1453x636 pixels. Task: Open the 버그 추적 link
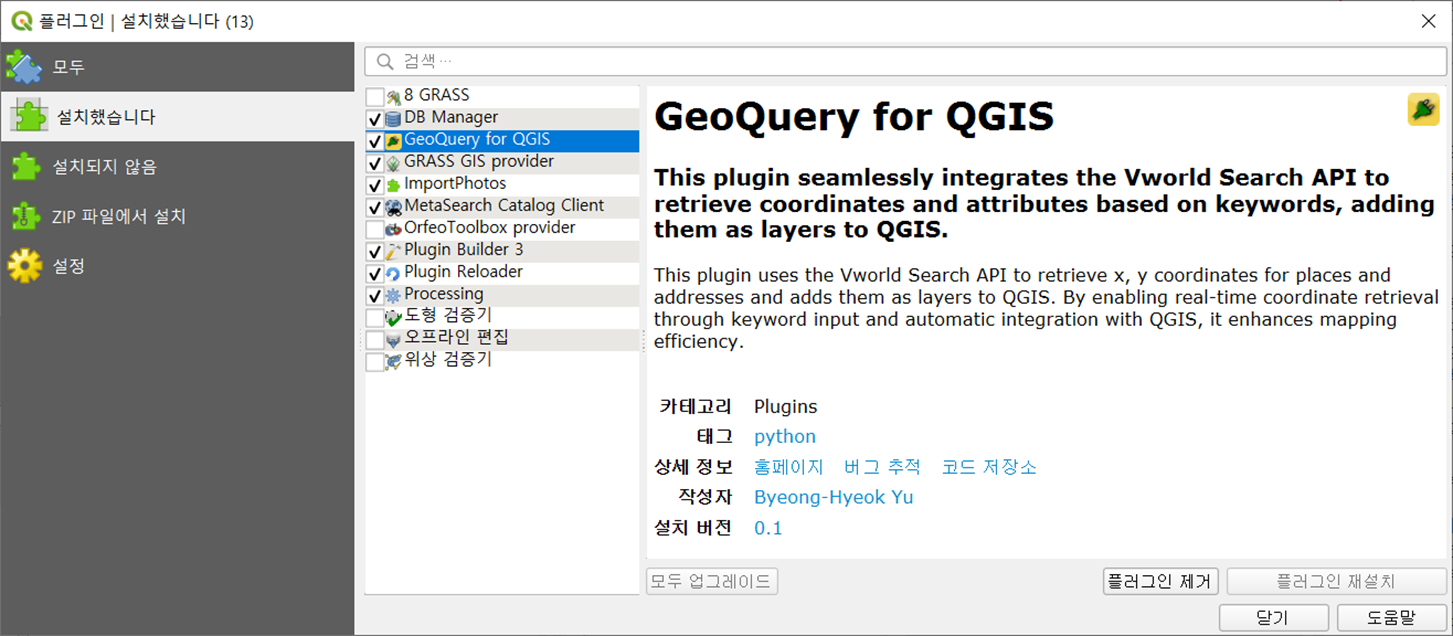pos(881,467)
